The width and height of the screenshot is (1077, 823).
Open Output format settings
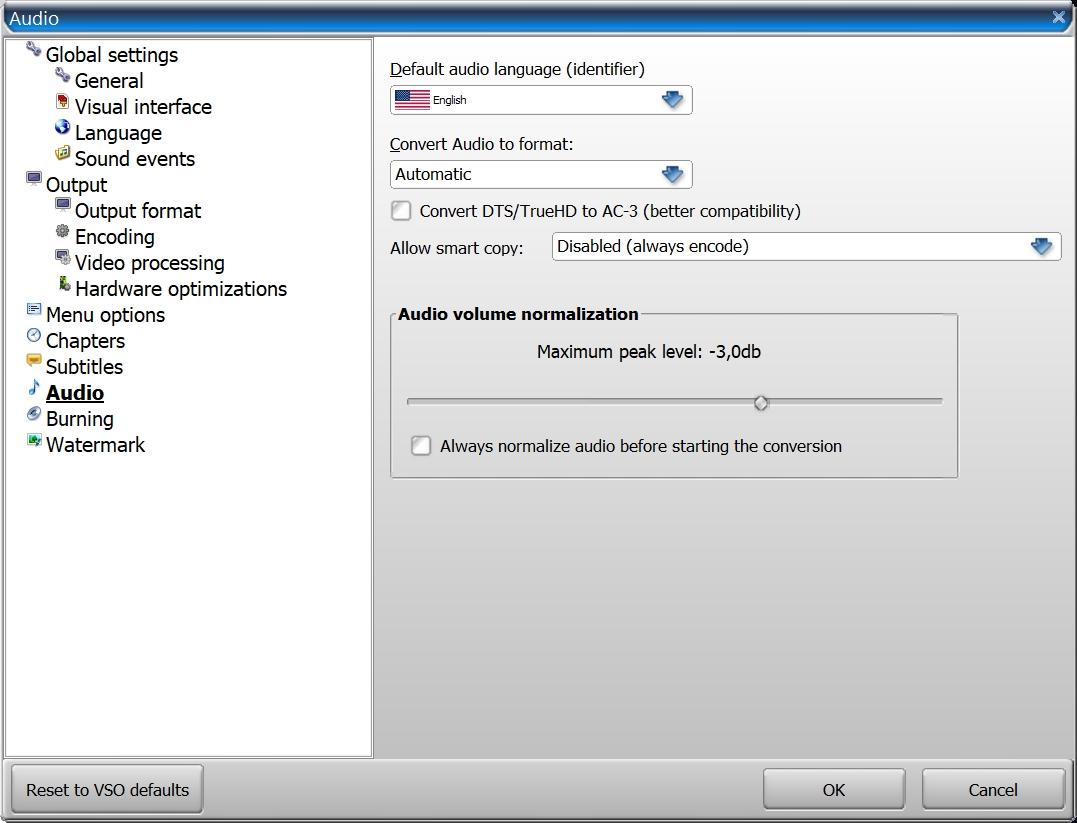pos(138,211)
